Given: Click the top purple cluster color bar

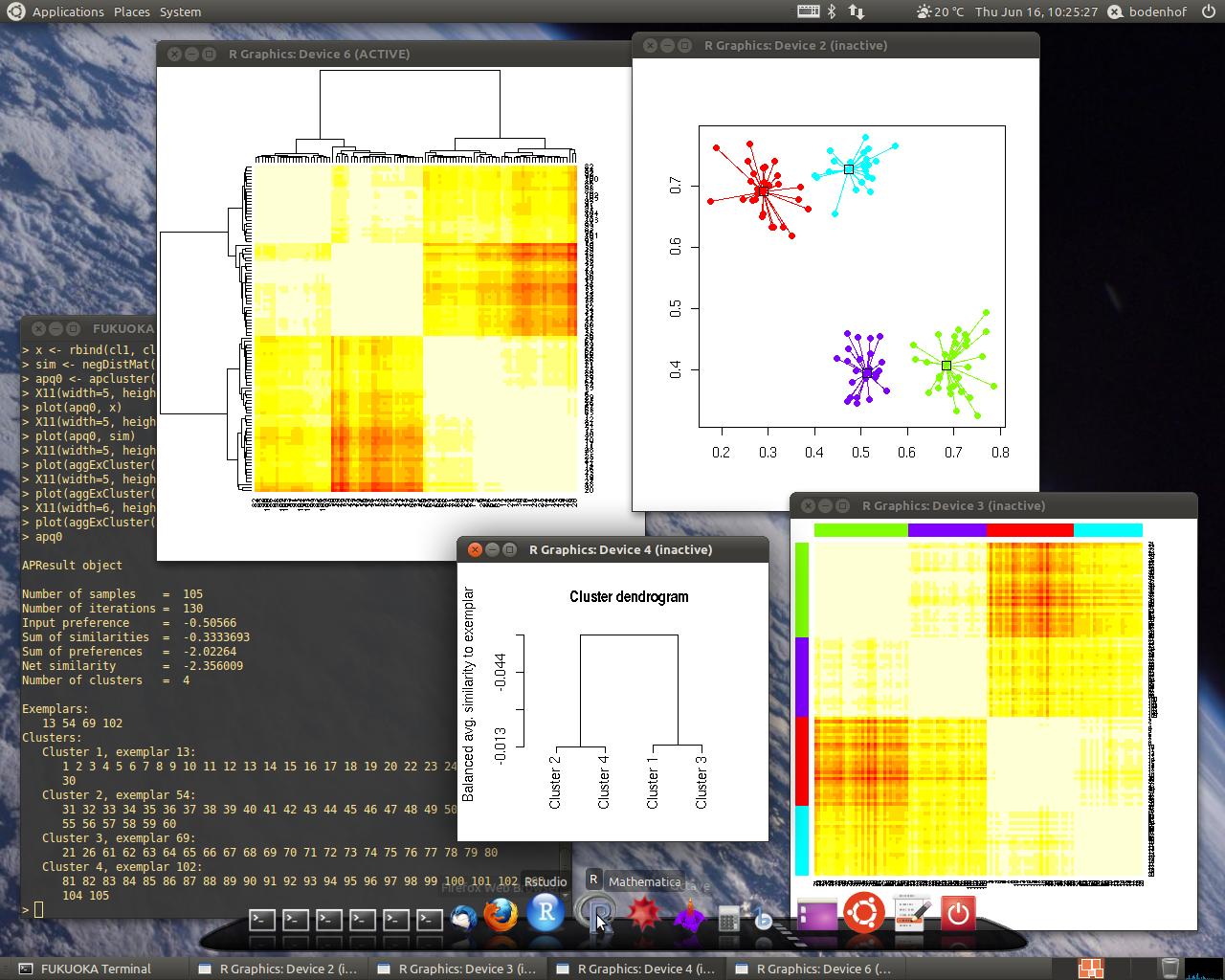Looking at the screenshot, I should coord(947,530).
